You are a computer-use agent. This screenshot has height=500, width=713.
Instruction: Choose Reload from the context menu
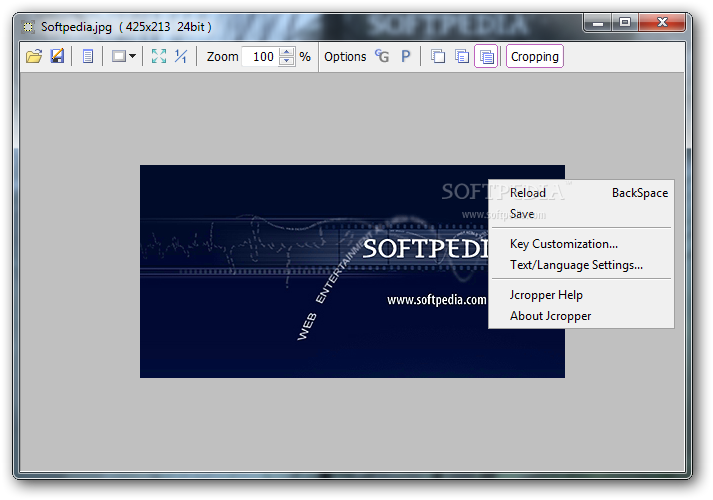[581, 193]
